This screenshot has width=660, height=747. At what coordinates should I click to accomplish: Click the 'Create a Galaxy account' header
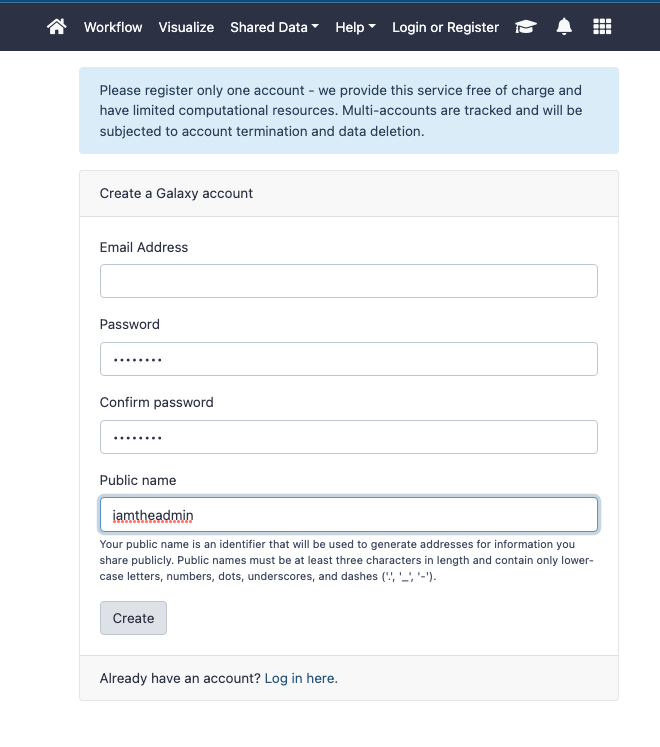tap(176, 193)
